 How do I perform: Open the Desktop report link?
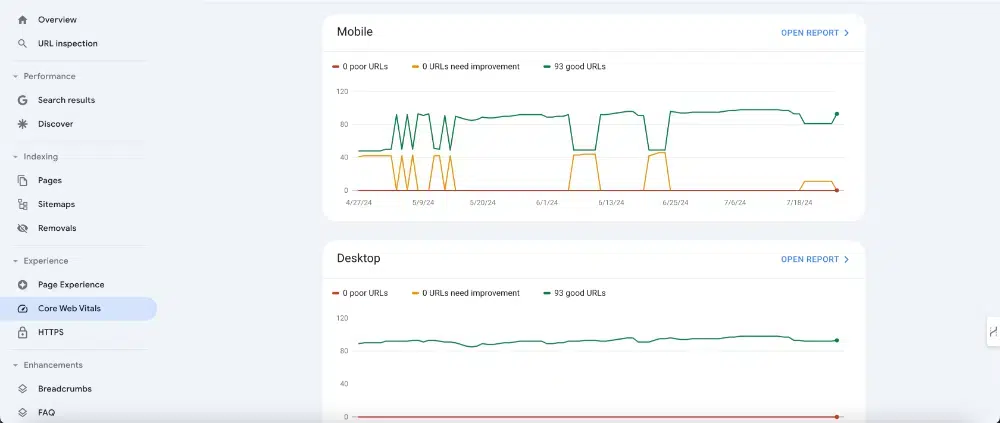point(815,259)
